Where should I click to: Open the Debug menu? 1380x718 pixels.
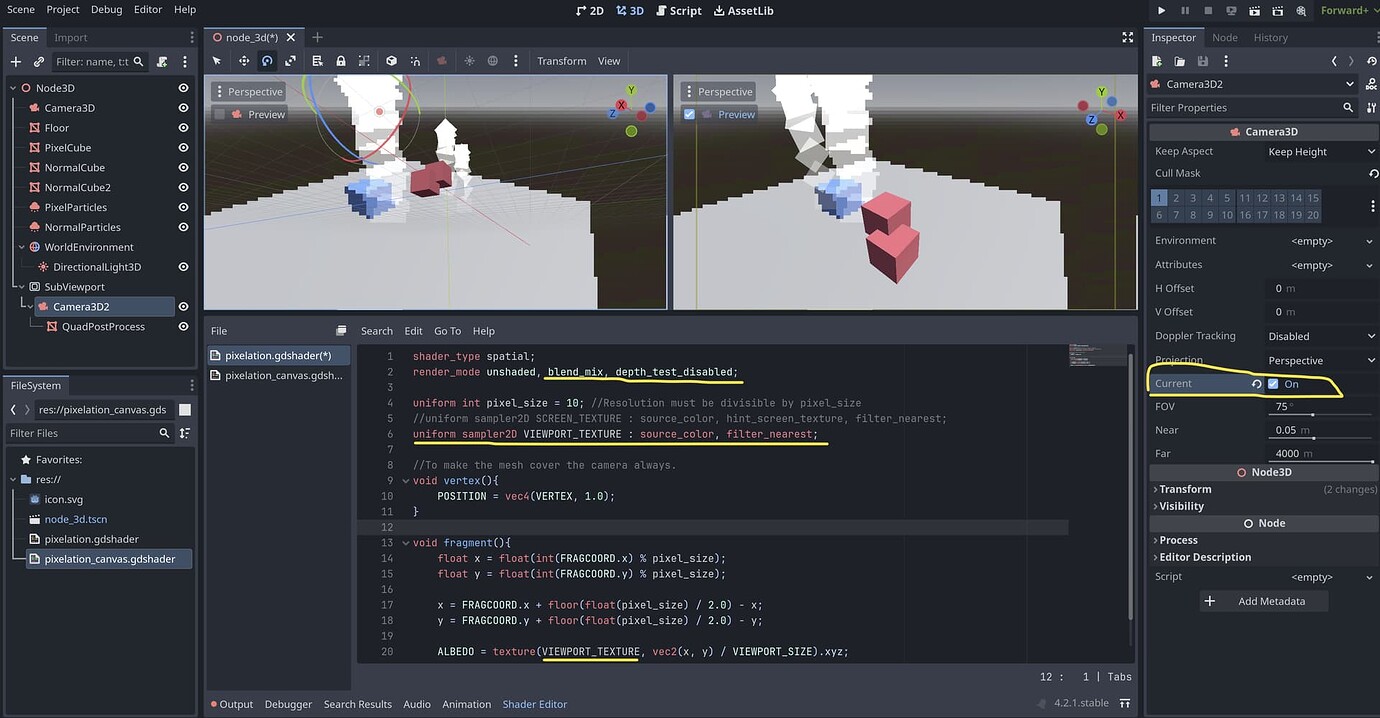coord(106,10)
